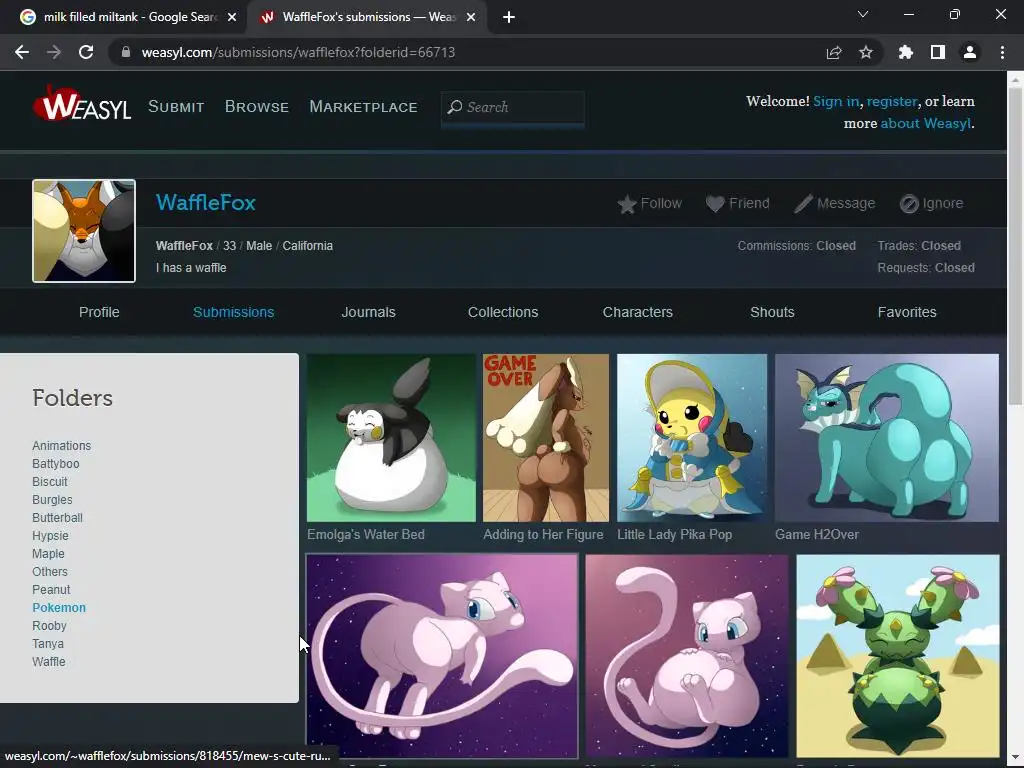Click the site lock icon in address bar

click(126, 52)
